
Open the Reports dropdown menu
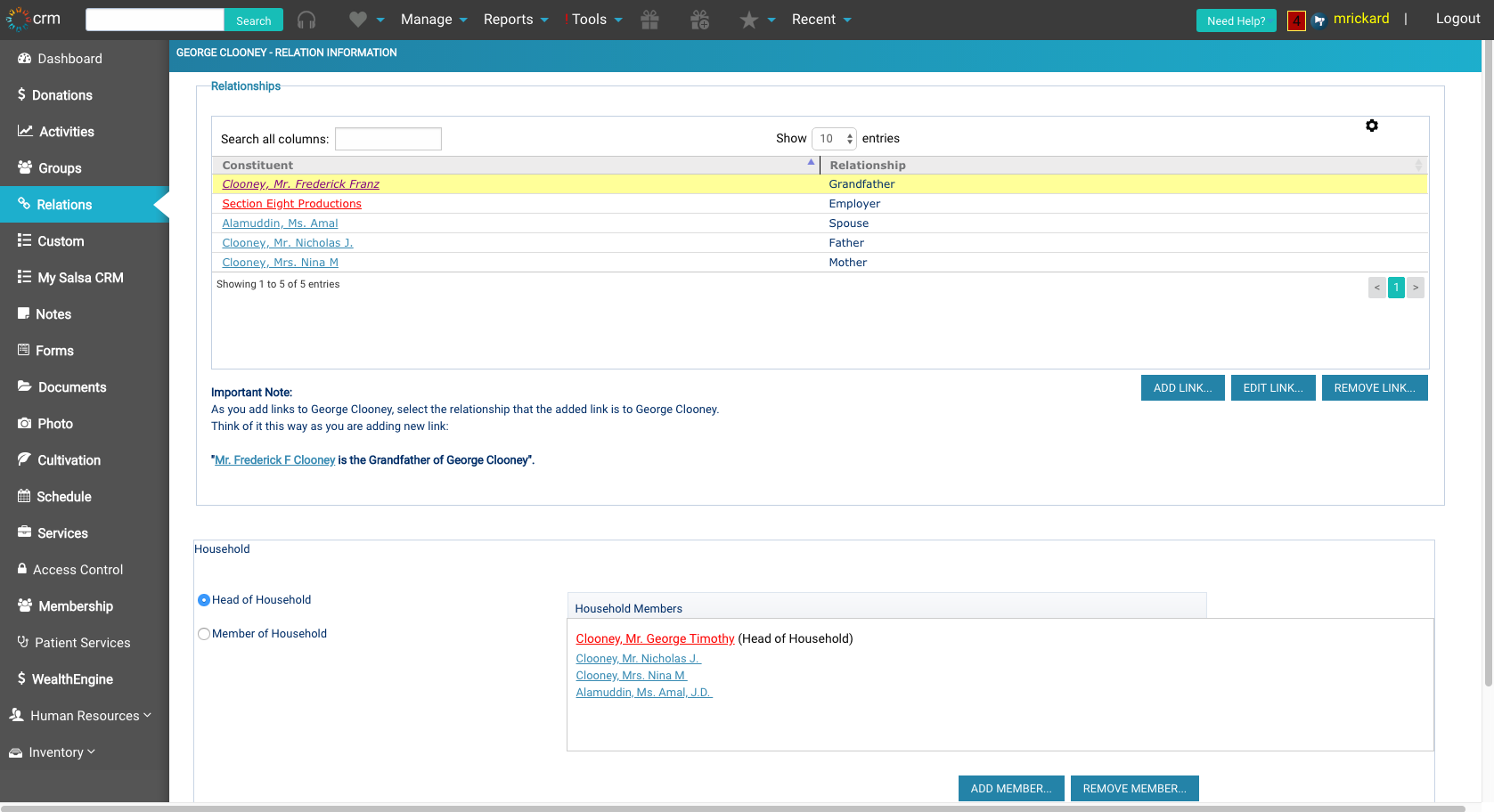coord(516,20)
